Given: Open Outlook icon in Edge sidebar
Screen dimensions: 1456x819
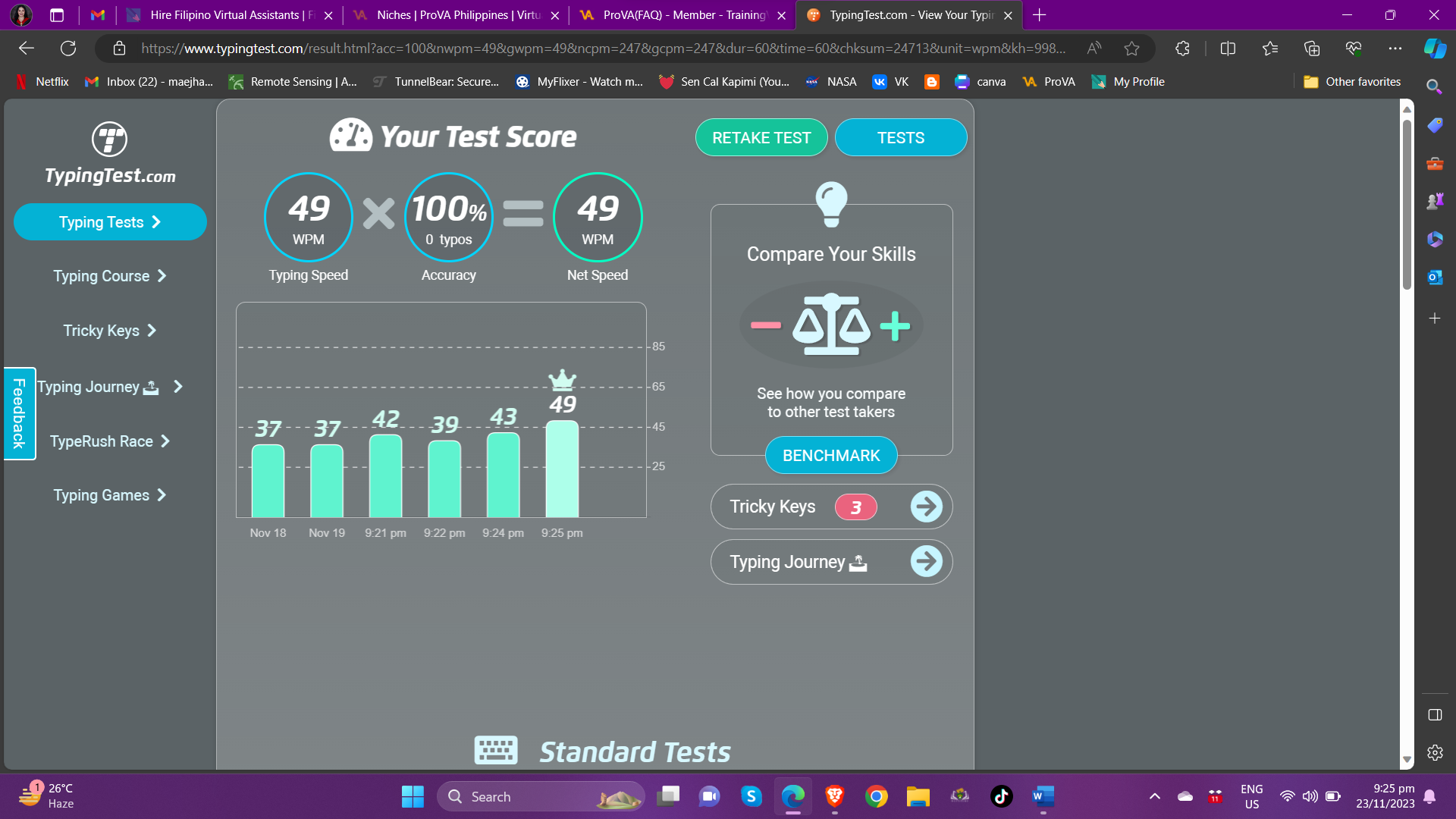Looking at the screenshot, I should pyautogui.click(x=1434, y=278).
